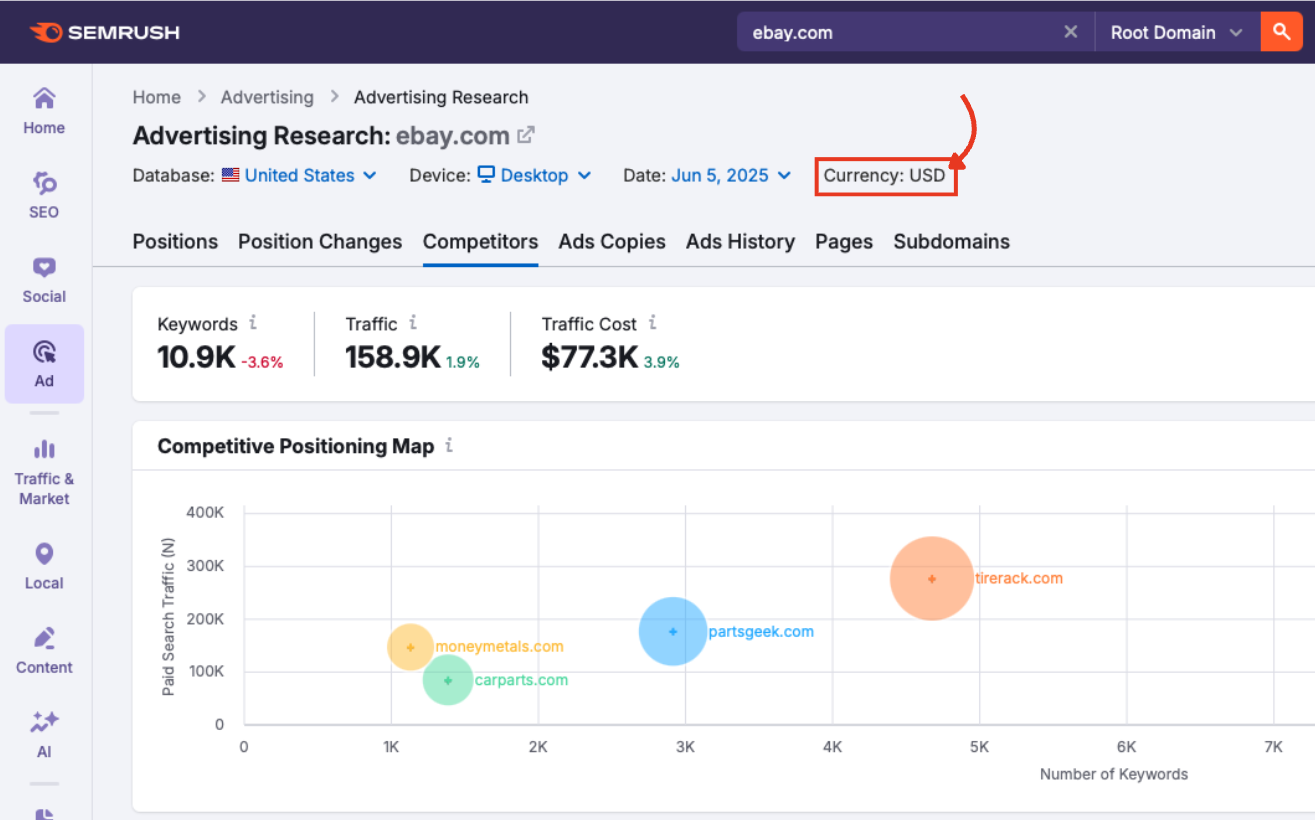
Task: Switch to the Ads Copies tab
Action: pyautogui.click(x=612, y=241)
